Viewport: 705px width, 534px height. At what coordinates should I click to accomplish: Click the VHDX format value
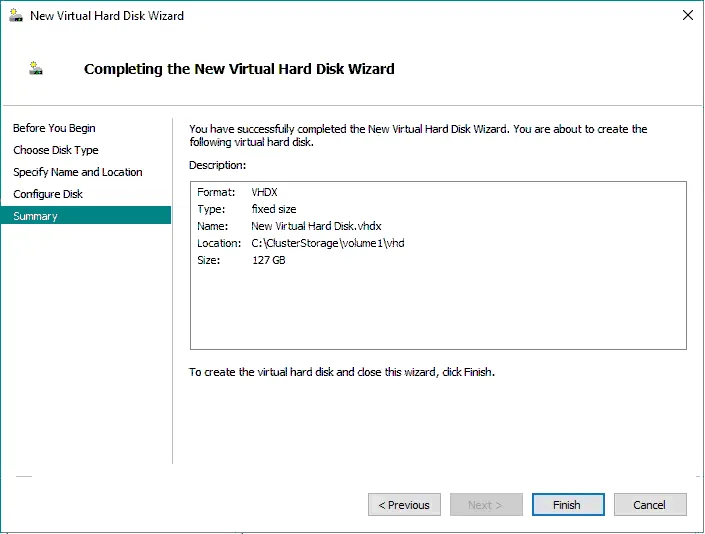click(x=265, y=192)
